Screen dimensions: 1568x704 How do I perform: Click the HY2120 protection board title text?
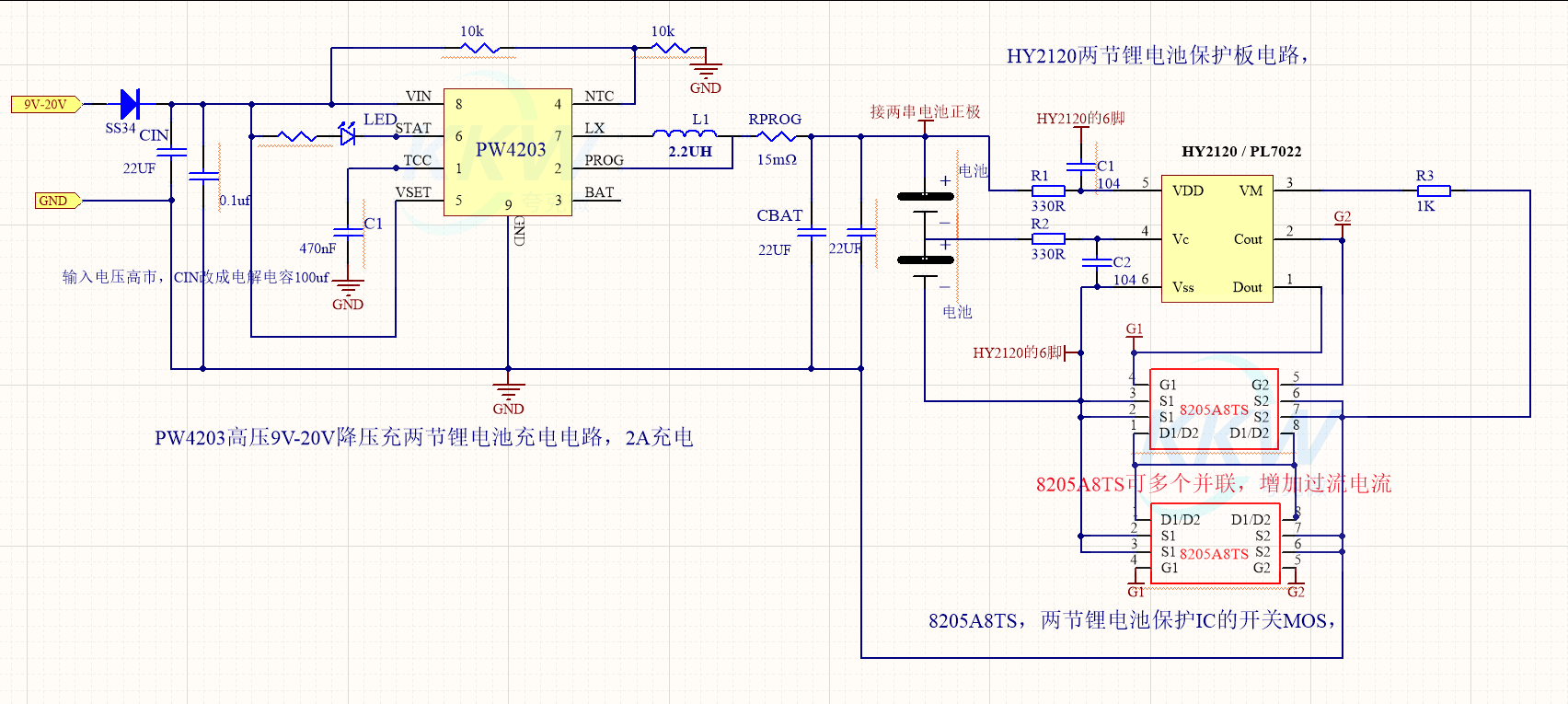point(1158,55)
